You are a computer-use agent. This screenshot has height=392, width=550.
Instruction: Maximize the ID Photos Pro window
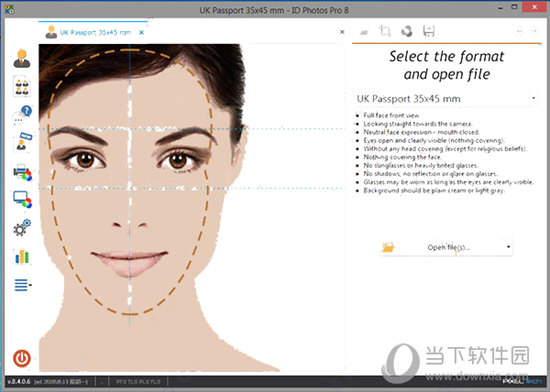pos(515,7)
